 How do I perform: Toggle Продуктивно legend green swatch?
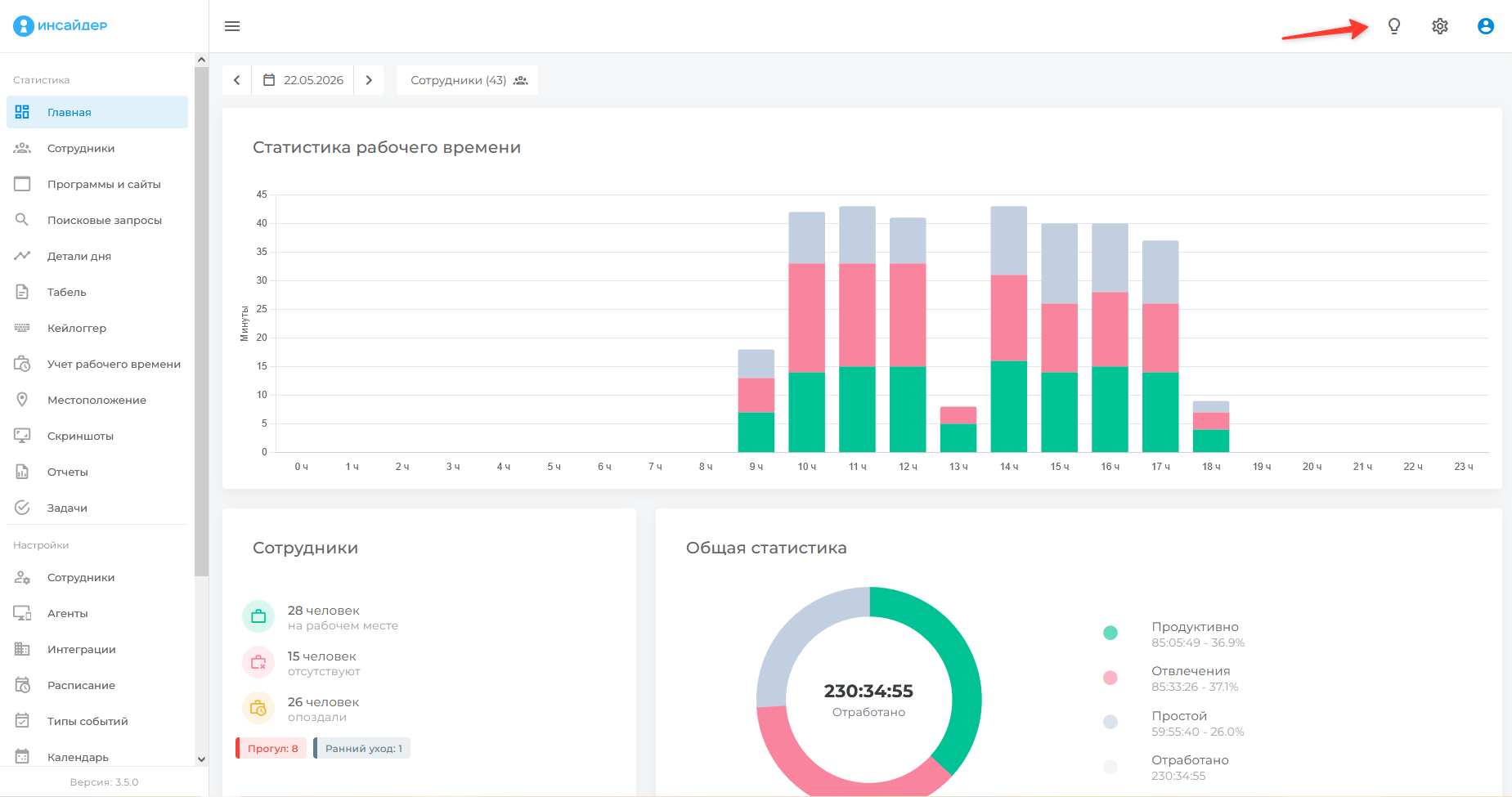tap(1110, 633)
